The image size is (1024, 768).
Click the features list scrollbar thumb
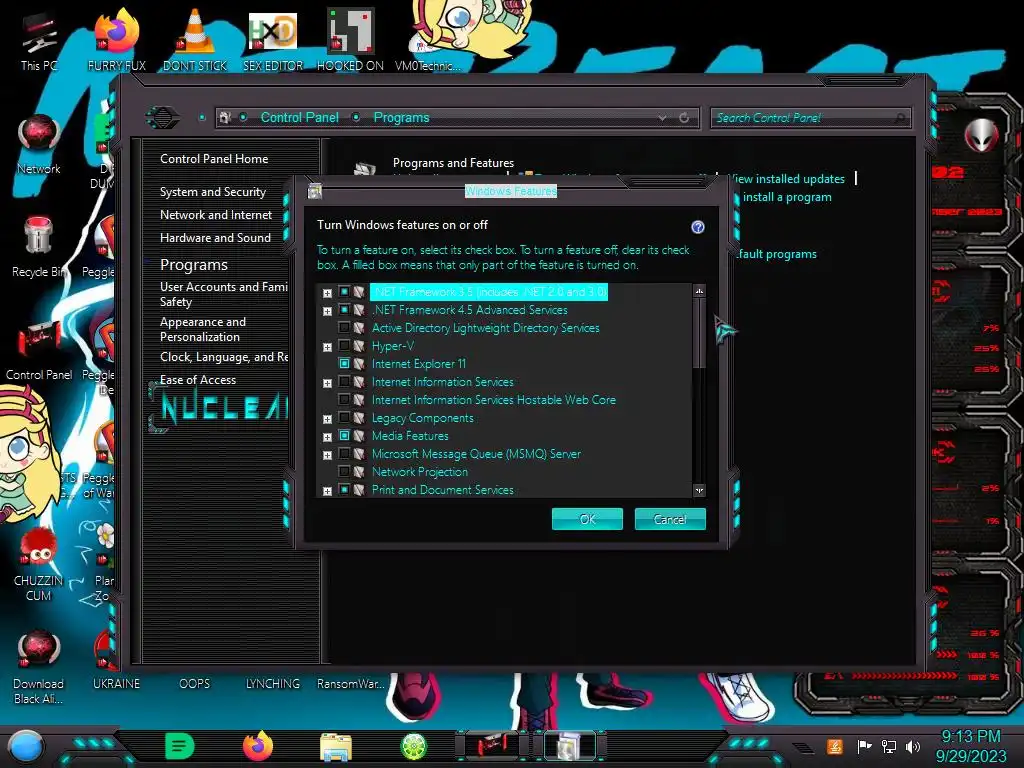pyautogui.click(x=699, y=334)
